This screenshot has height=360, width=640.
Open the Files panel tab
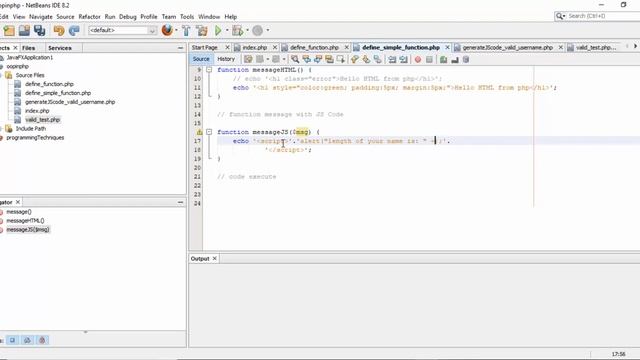pyautogui.click(x=29, y=48)
